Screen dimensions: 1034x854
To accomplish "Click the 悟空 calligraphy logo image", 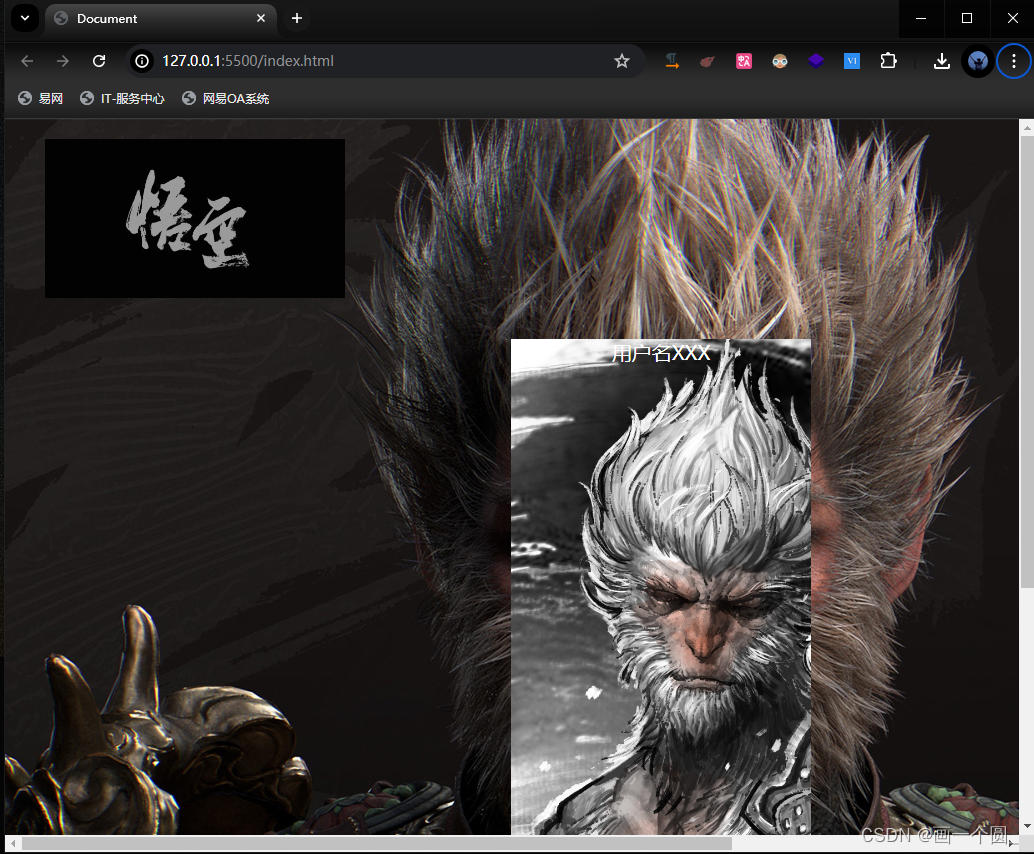I will coord(195,218).
